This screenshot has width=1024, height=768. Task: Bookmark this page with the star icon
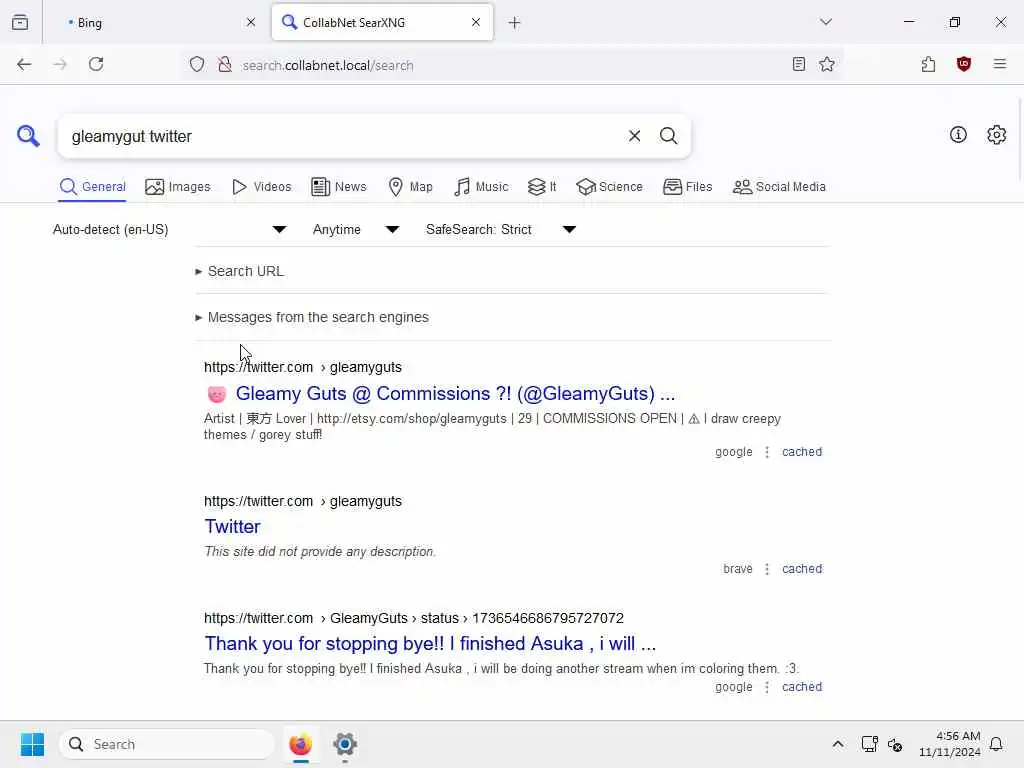(x=827, y=64)
